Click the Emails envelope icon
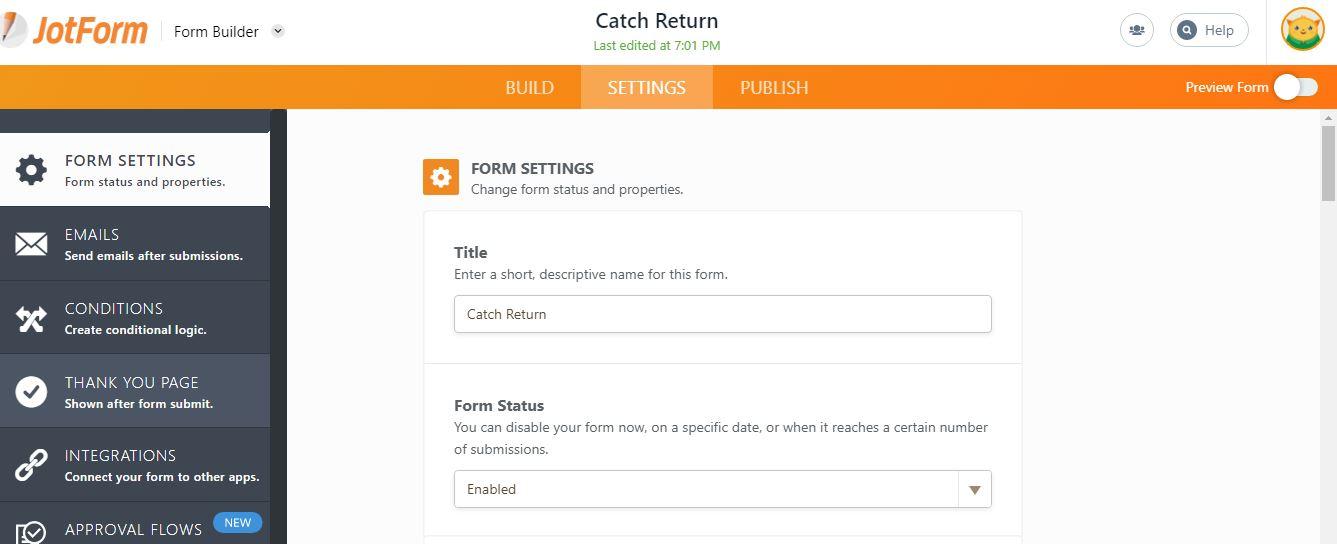This screenshot has height=544, width=1337. pyautogui.click(x=31, y=244)
